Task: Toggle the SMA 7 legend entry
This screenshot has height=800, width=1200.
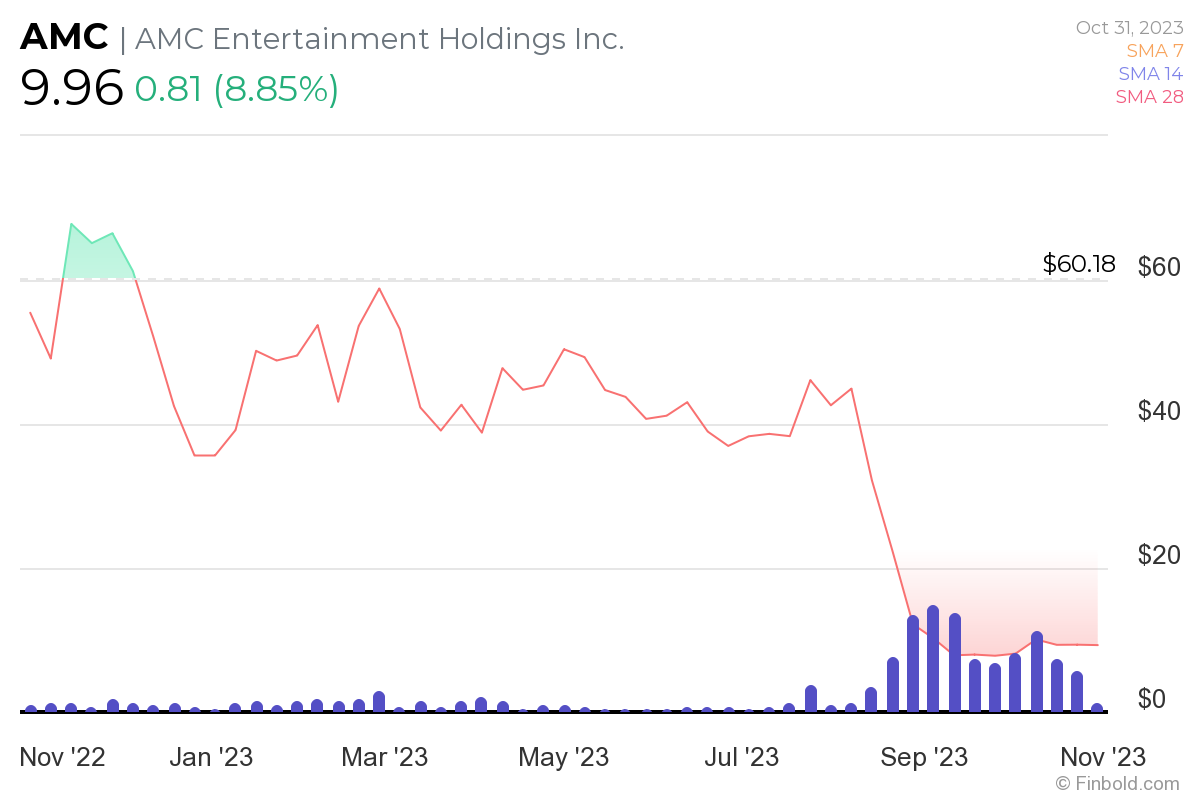Action: 1154,50
